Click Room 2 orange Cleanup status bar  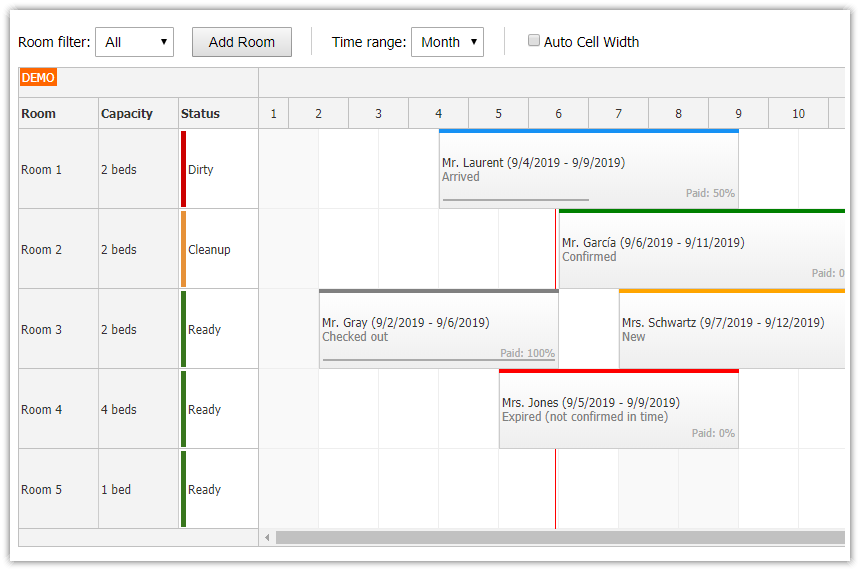point(184,249)
